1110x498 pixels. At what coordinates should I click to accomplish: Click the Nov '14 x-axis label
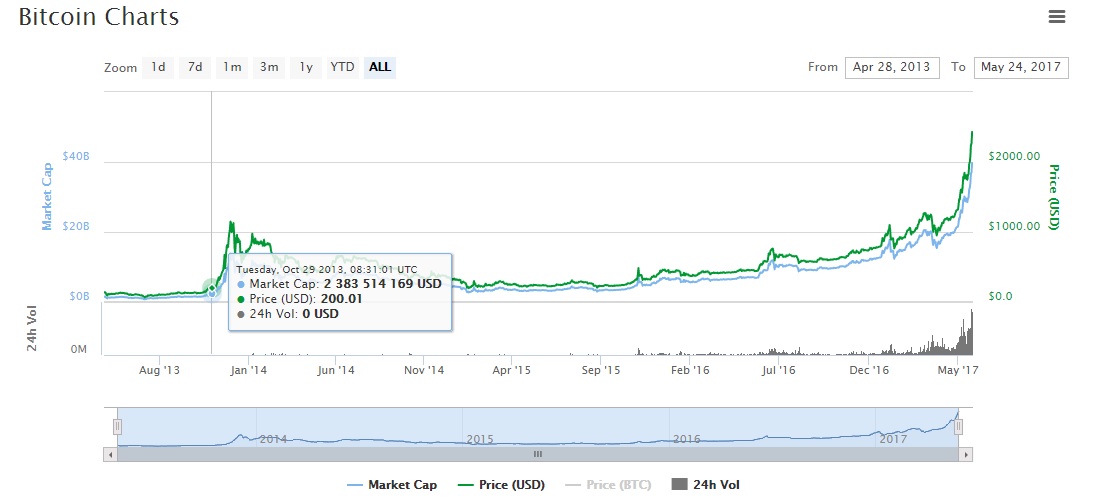pos(425,370)
